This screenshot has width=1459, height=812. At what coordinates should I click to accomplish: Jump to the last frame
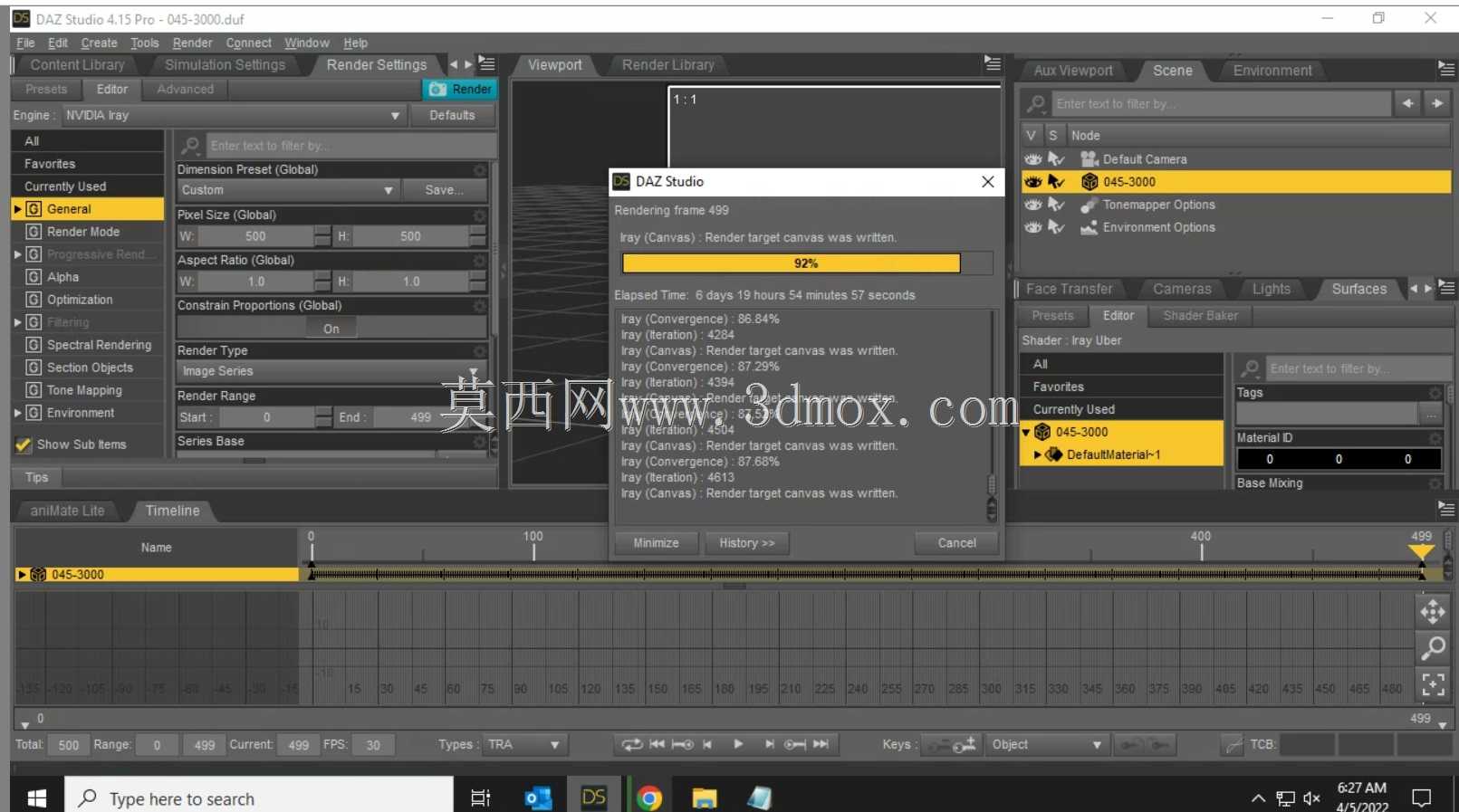821,744
